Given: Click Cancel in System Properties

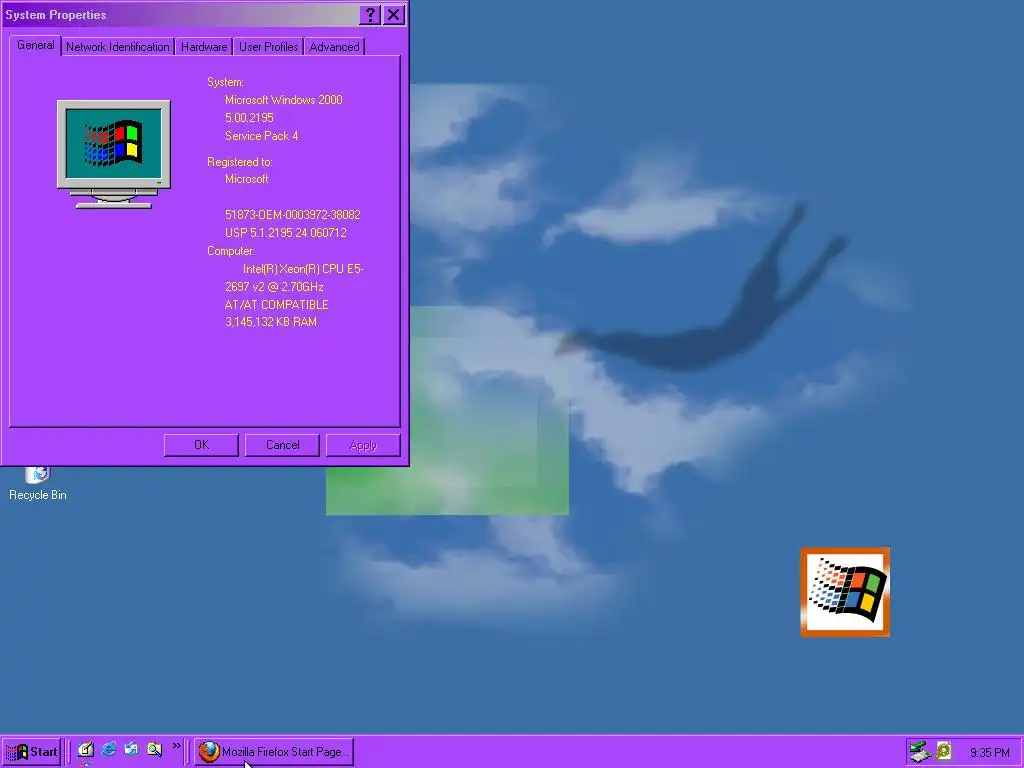Looking at the screenshot, I should tap(282, 445).
